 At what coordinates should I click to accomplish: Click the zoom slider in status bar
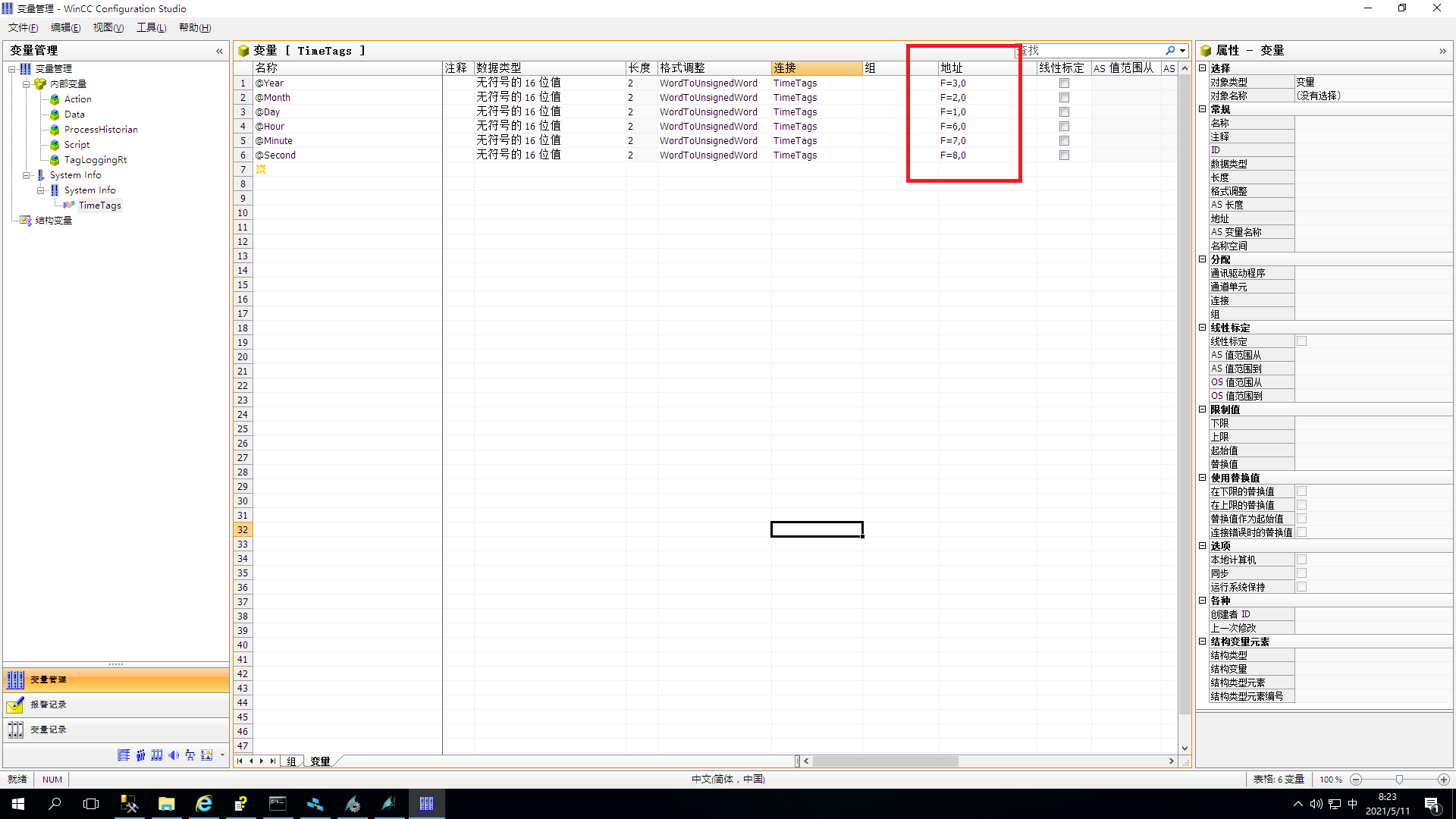coord(1399,780)
